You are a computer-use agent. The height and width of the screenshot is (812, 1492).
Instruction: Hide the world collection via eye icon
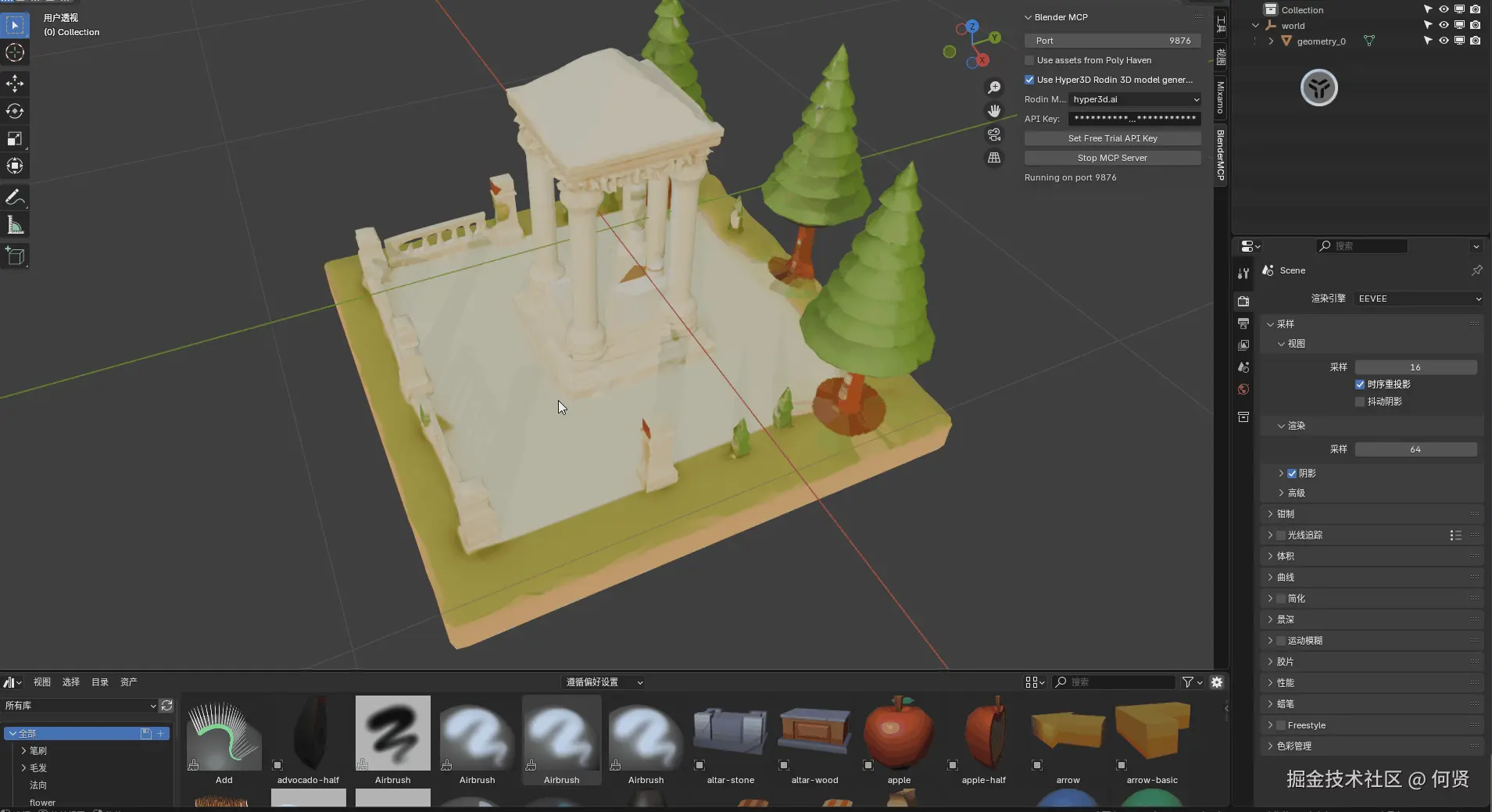pyautogui.click(x=1444, y=25)
